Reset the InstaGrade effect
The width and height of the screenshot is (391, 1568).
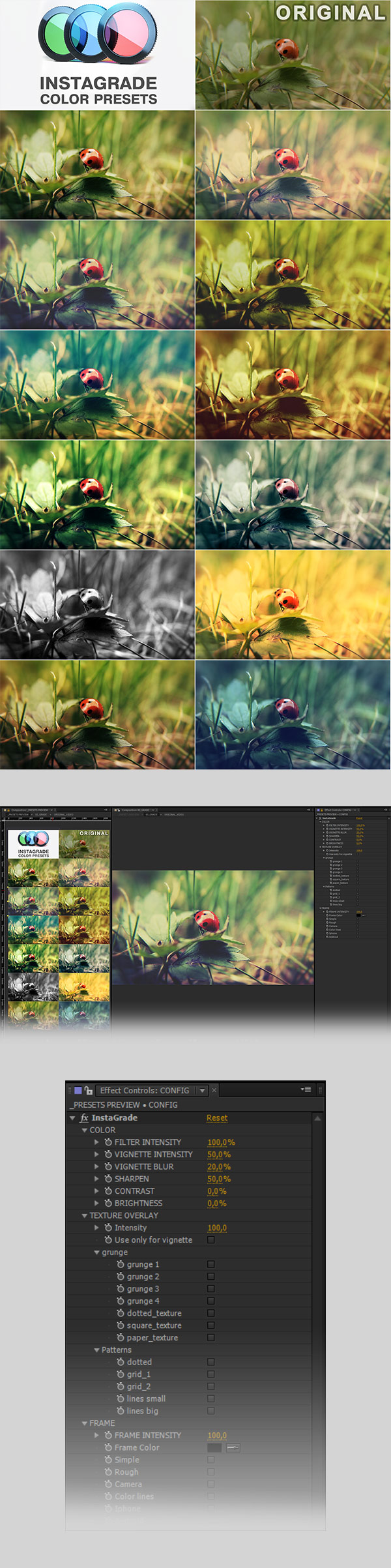[x=217, y=1117]
